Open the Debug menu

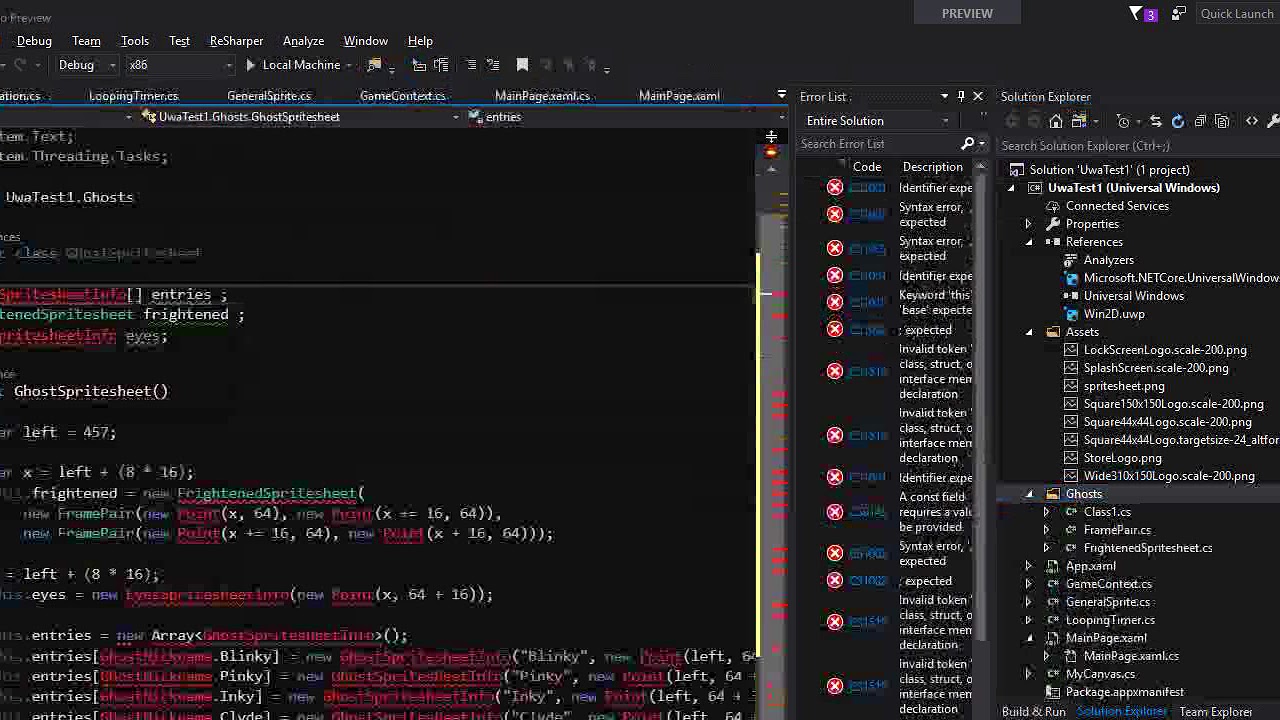34,41
